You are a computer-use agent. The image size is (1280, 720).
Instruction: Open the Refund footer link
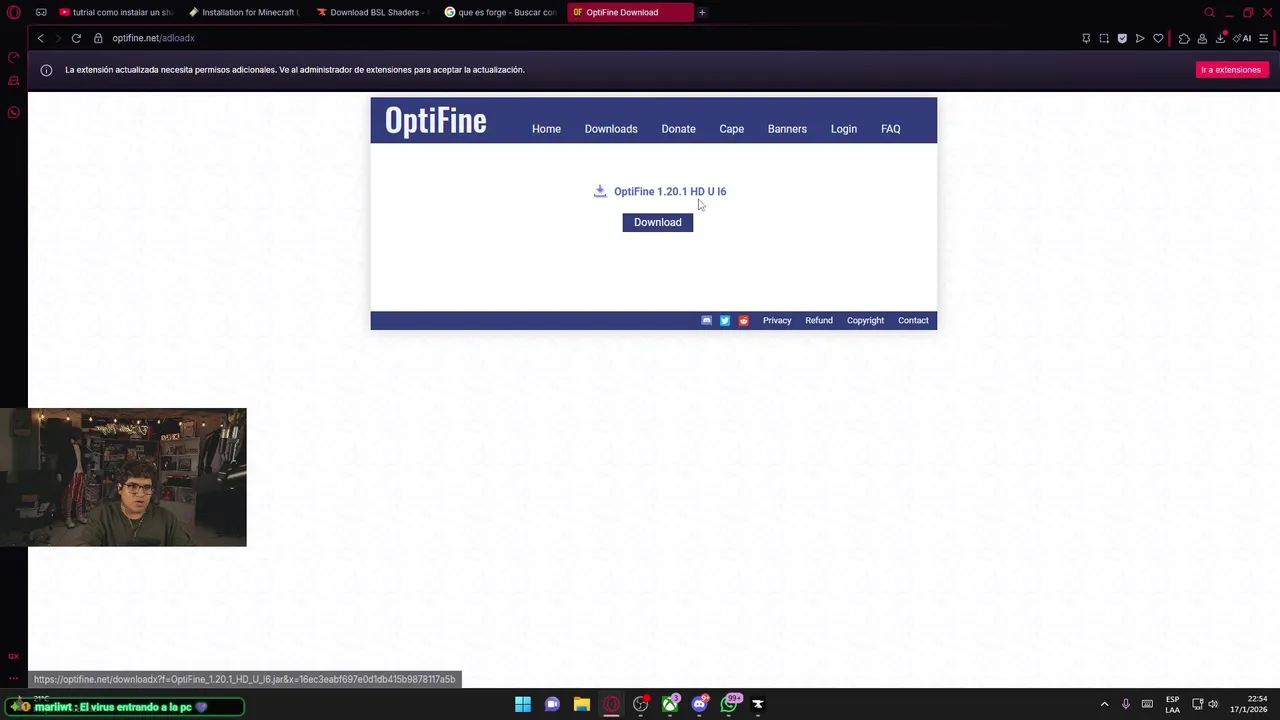tap(819, 321)
